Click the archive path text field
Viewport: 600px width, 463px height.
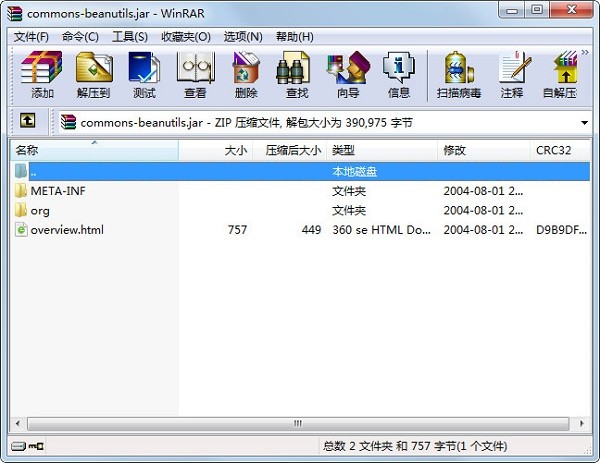[318, 123]
